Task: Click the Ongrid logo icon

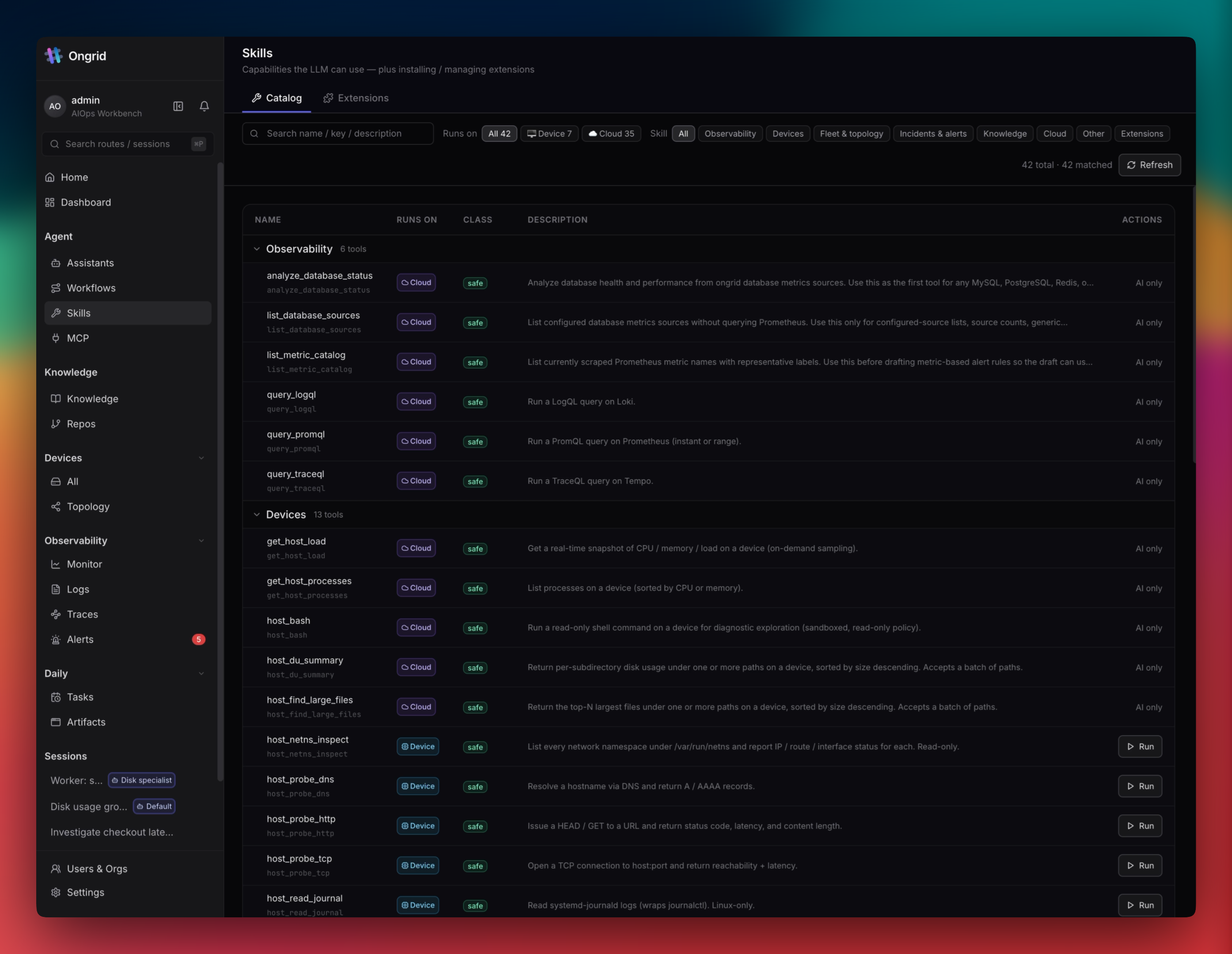Action: [x=53, y=55]
